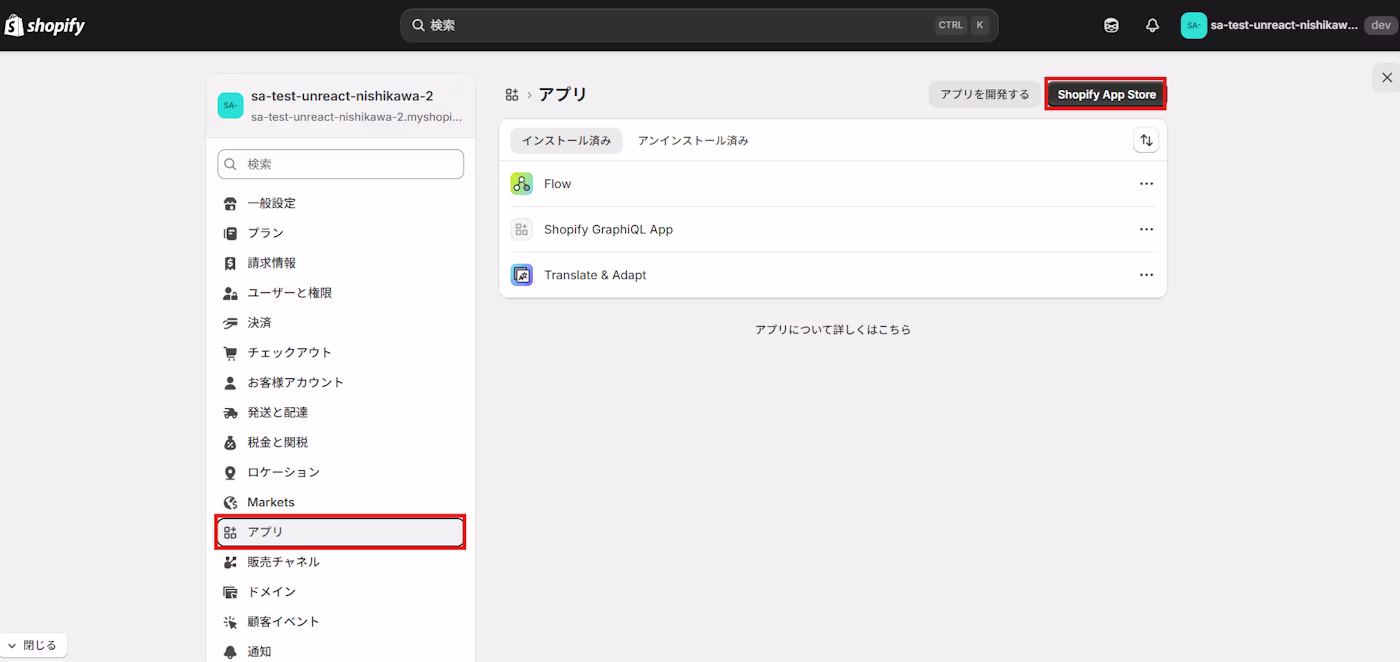Open the options menu for the Flow app
1400x662 pixels.
(1146, 183)
